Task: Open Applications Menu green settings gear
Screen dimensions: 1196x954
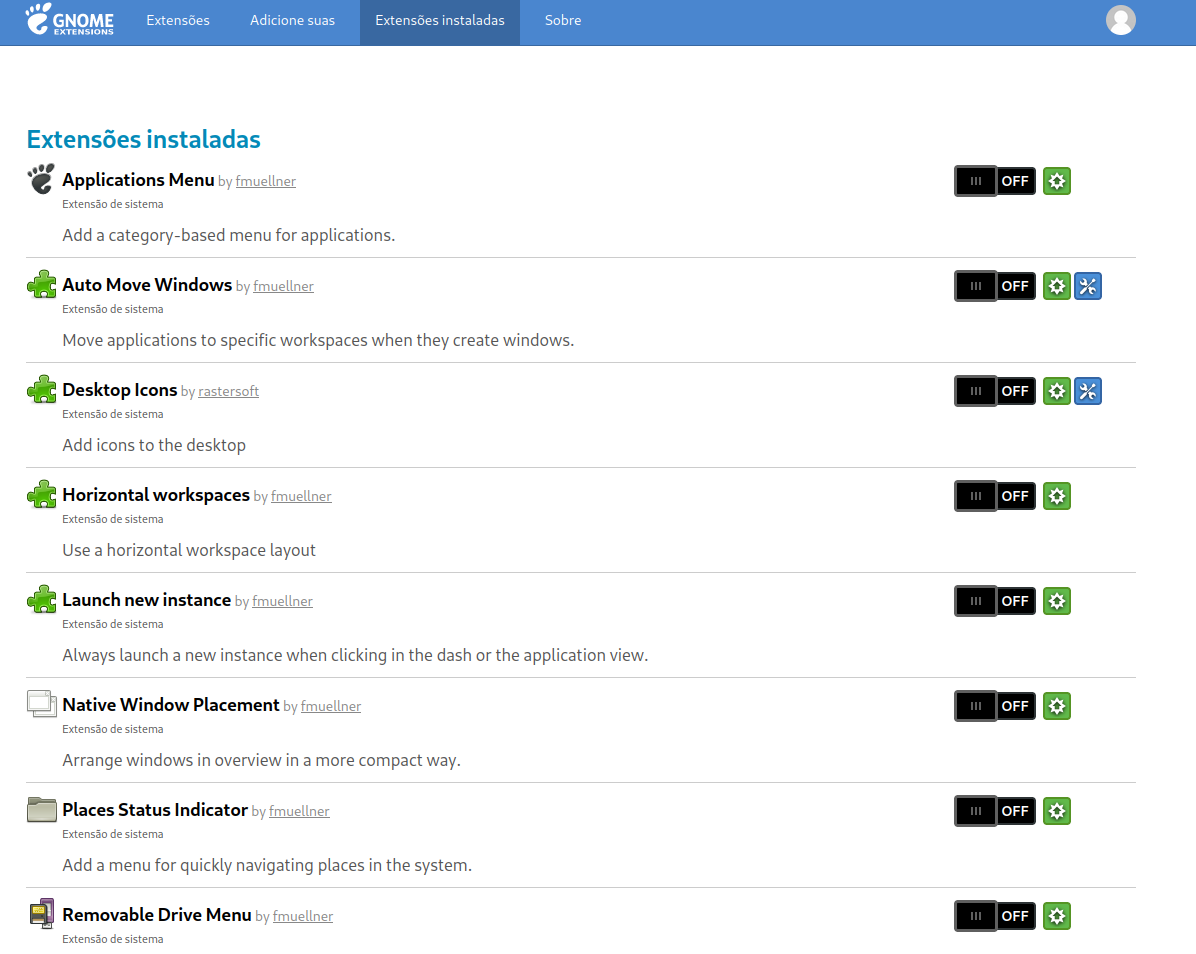Action: (1056, 181)
